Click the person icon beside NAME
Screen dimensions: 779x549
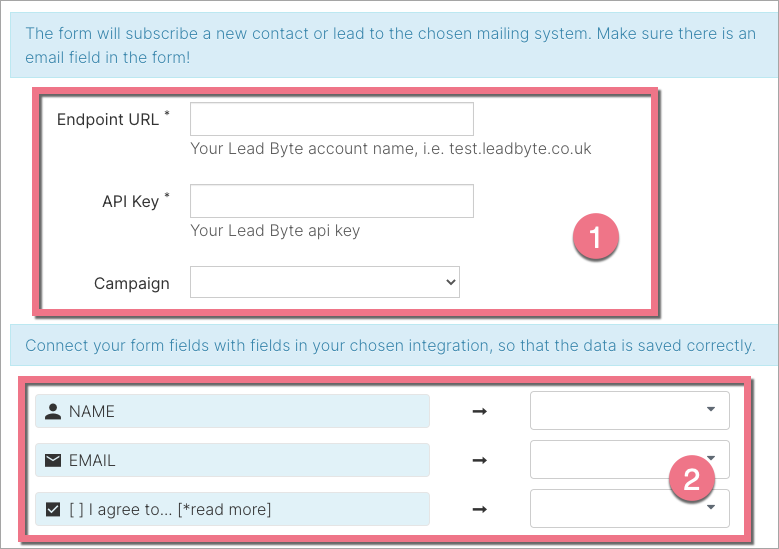[x=52, y=411]
